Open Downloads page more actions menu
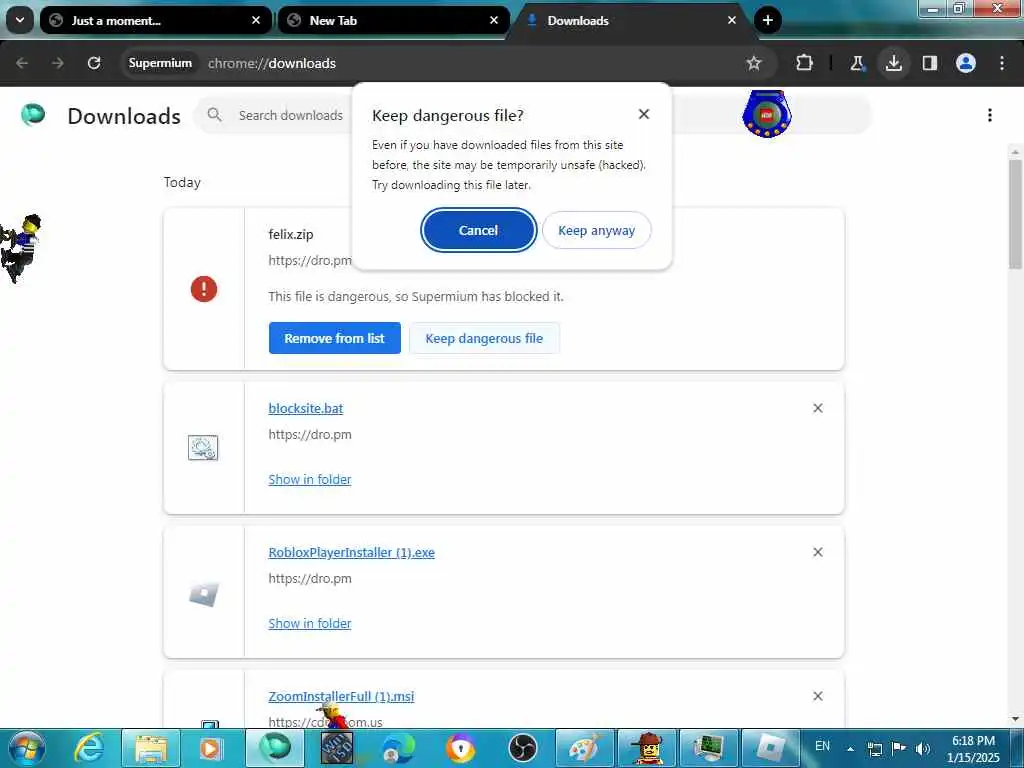Screen dimensions: 1024x768 990,115
